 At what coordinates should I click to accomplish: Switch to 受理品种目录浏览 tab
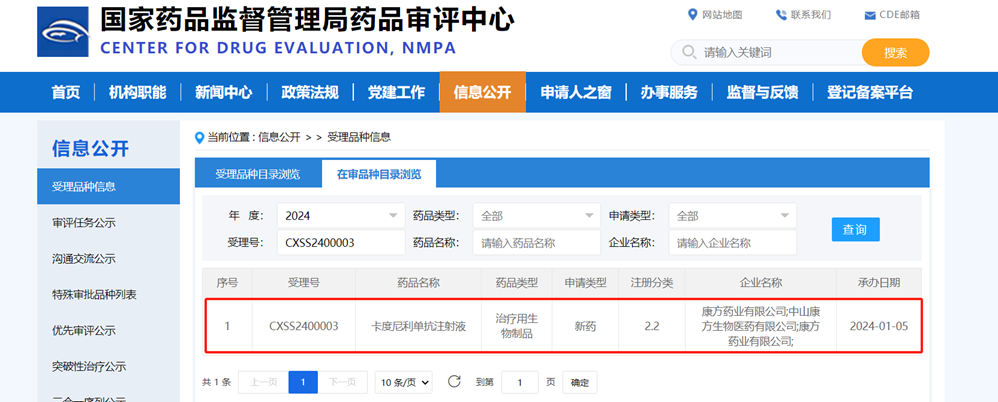[x=257, y=174]
